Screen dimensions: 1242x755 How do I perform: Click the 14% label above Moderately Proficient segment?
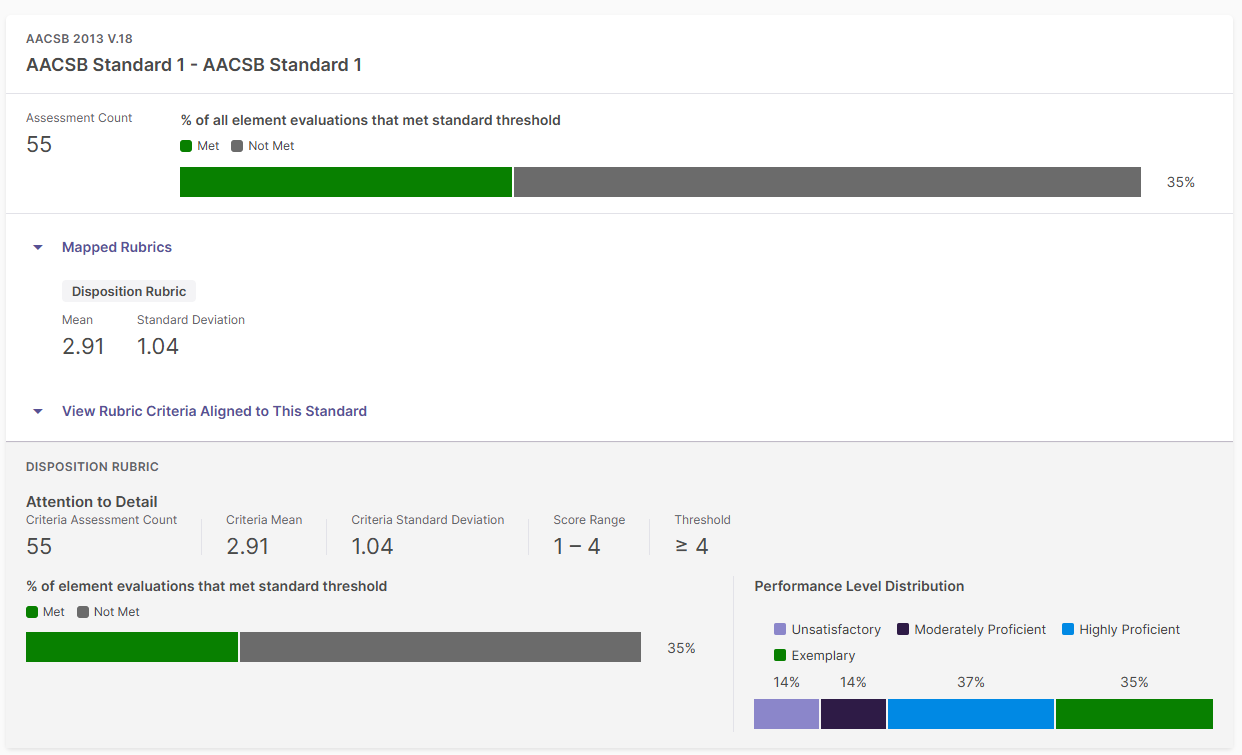click(853, 682)
